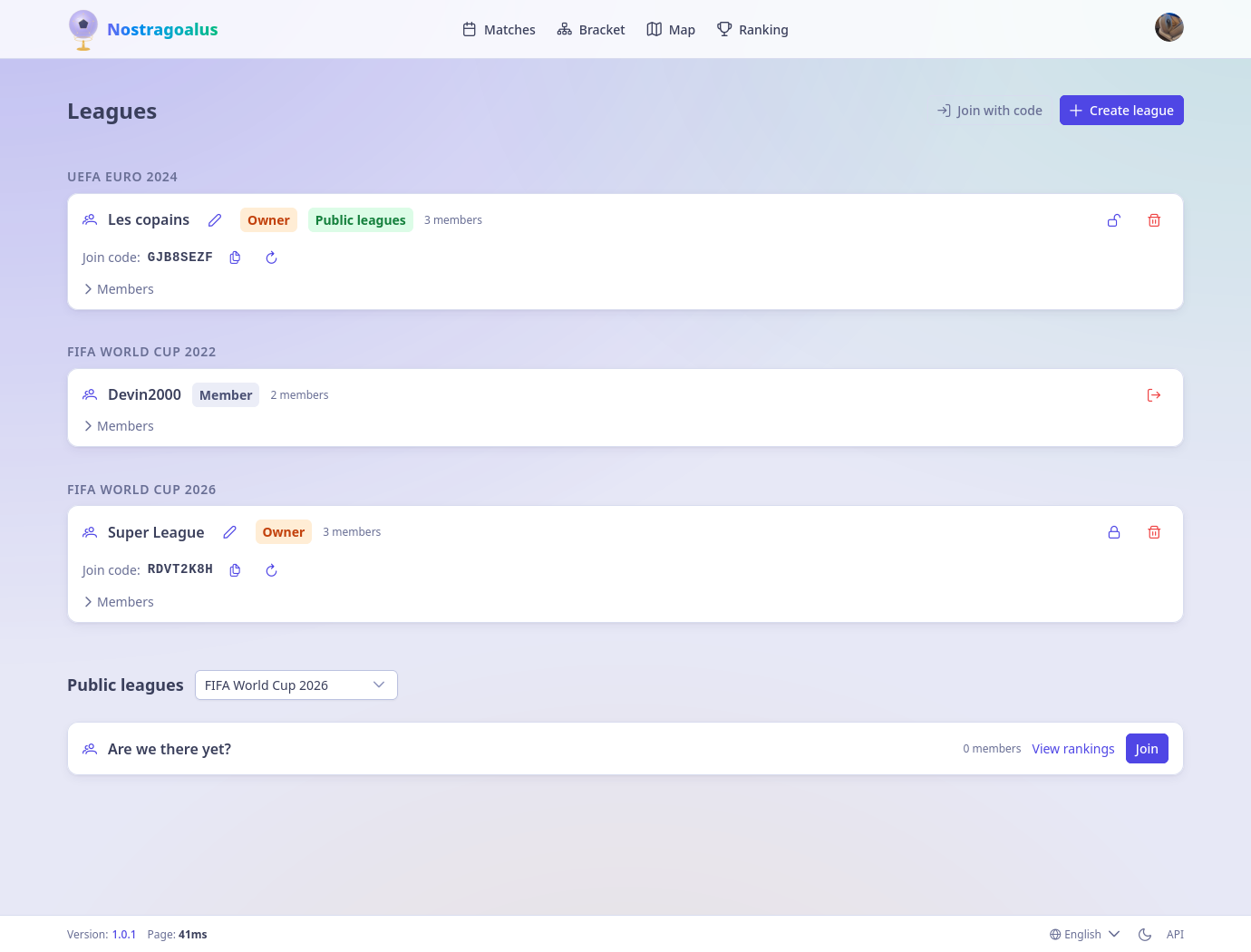Regenerate the Super League join code
Viewport: 1251px width, 952px height.
click(271, 570)
